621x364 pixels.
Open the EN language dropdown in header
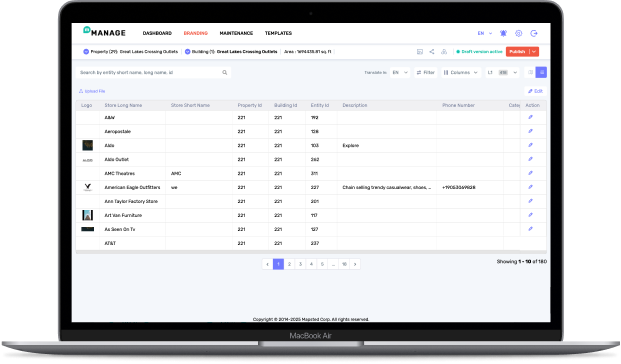pyautogui.click(x=485, y=33)
